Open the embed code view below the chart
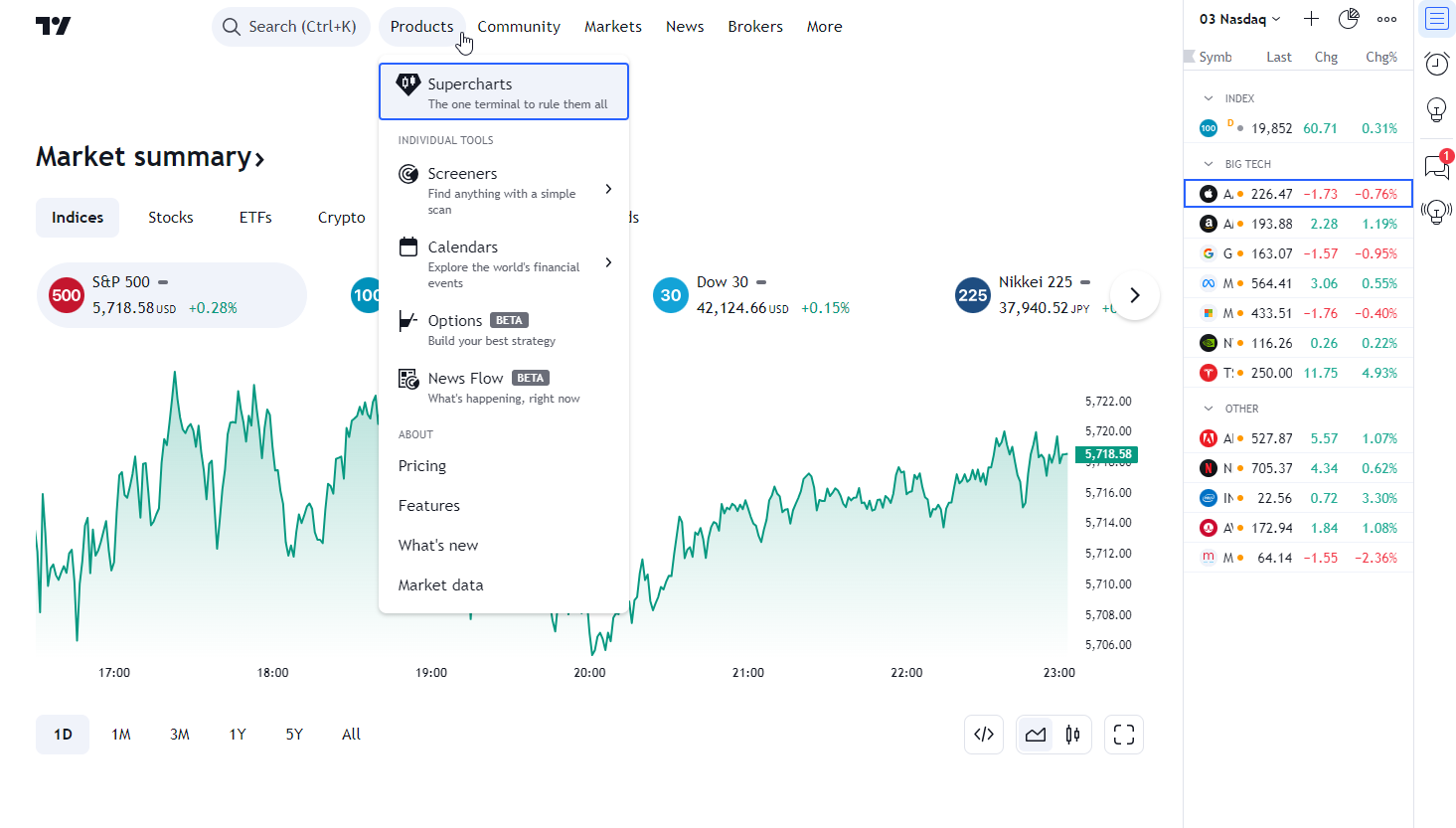The image size is (1456, 828). tap(983, 734)
